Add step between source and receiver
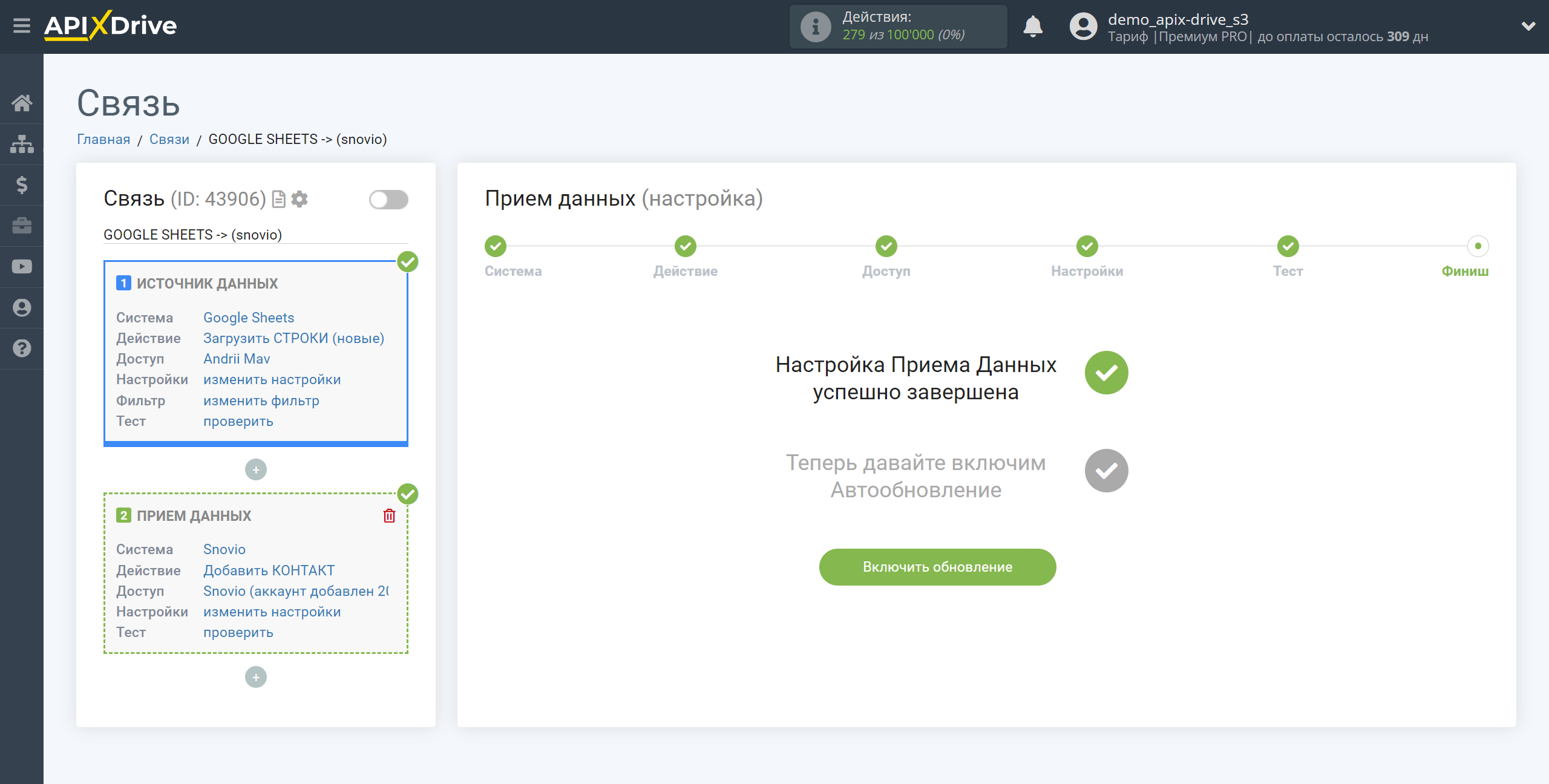The width and height of the screenshot is (1549, 784). (256, 469)
